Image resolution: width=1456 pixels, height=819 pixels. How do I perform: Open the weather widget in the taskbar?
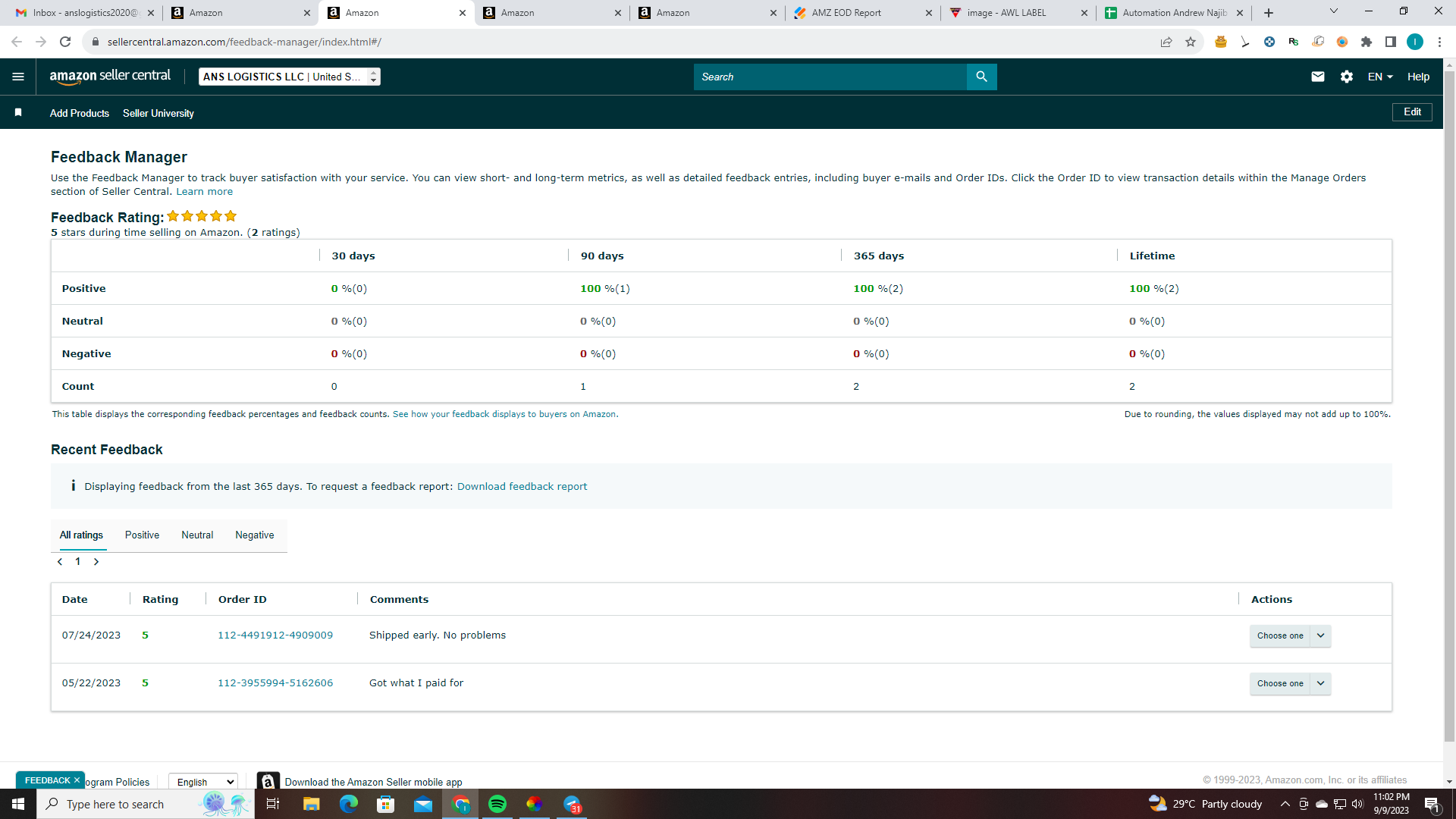(x=1205, y=804)
